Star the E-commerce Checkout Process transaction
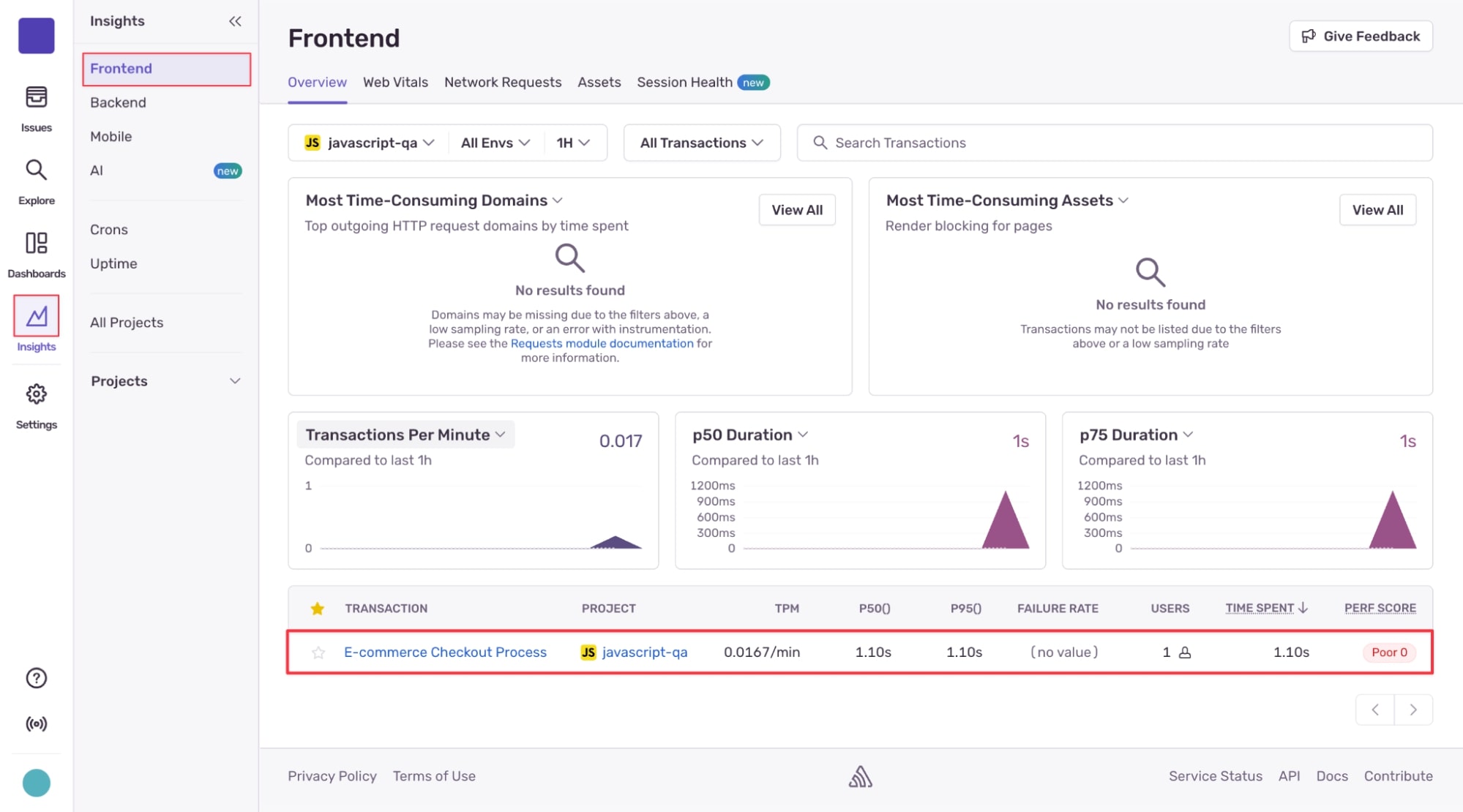The height and width of the screenshot is (812, 1463). tap(318, 653)
